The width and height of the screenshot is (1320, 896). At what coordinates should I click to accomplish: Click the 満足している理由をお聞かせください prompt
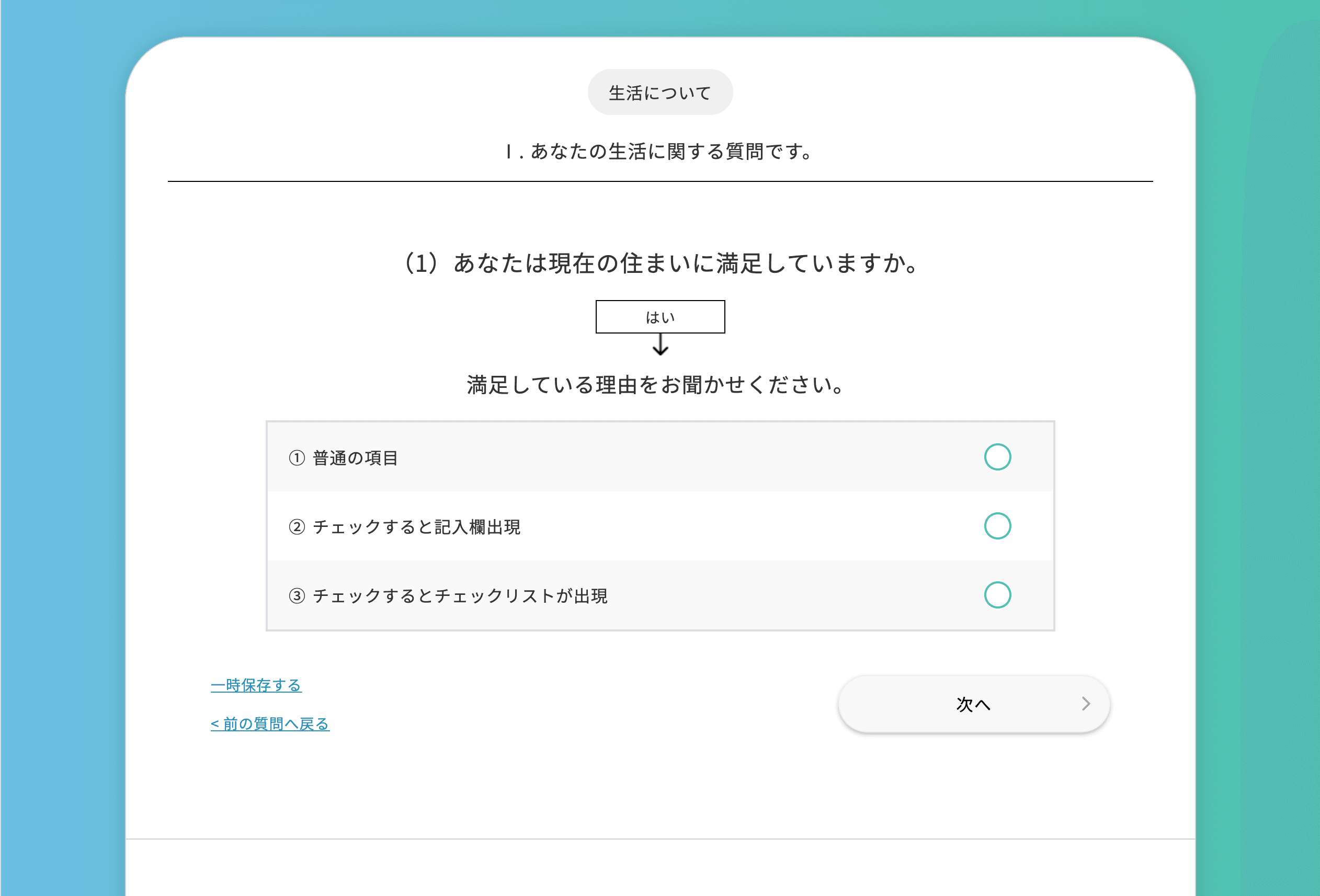click(x=656, y=385)
